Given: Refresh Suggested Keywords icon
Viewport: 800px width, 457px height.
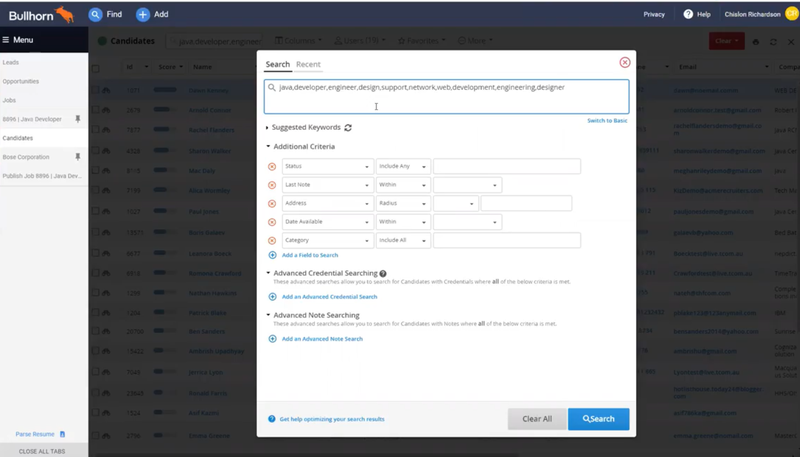Looking at the screenshot, I should pos(348,128).
